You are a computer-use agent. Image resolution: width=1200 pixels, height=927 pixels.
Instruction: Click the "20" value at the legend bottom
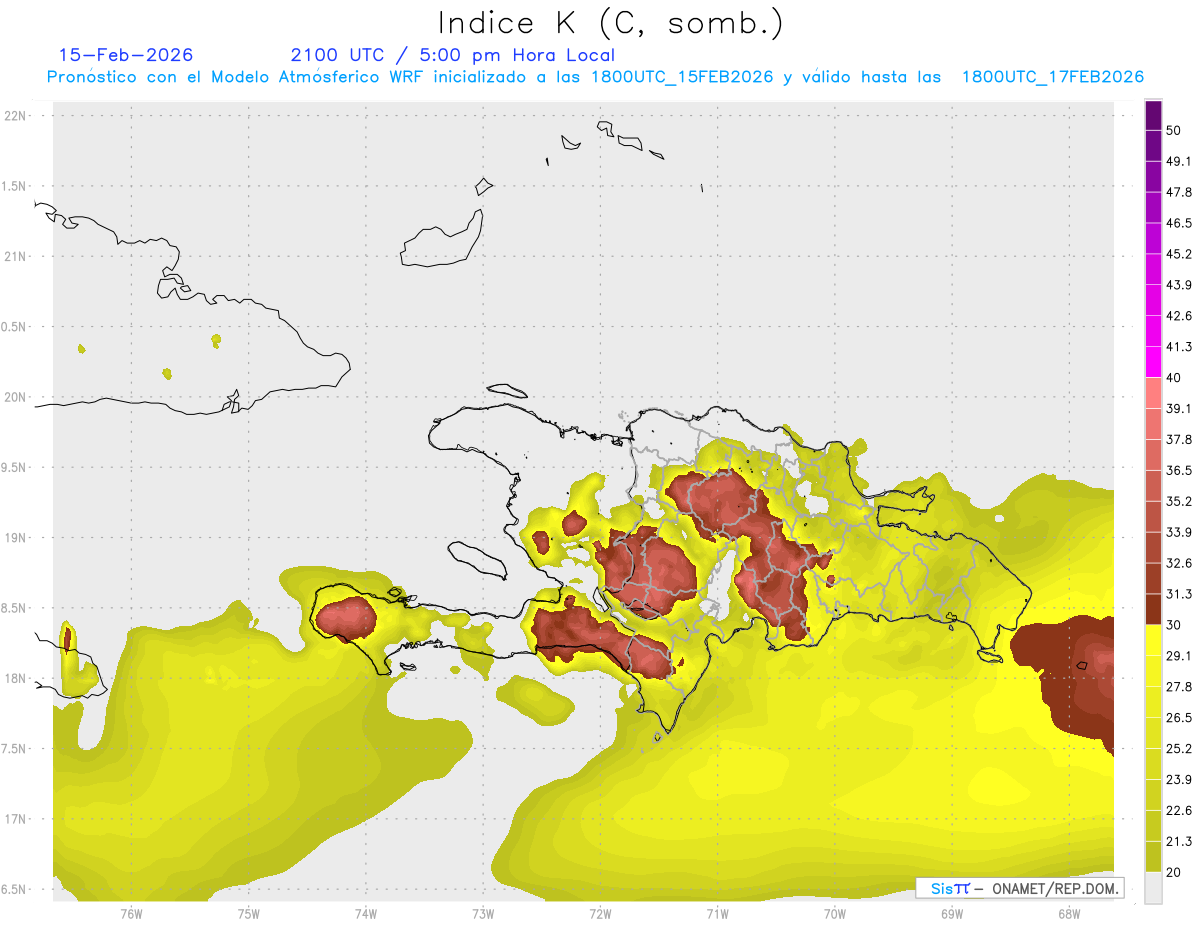[x=1174, y=873]
